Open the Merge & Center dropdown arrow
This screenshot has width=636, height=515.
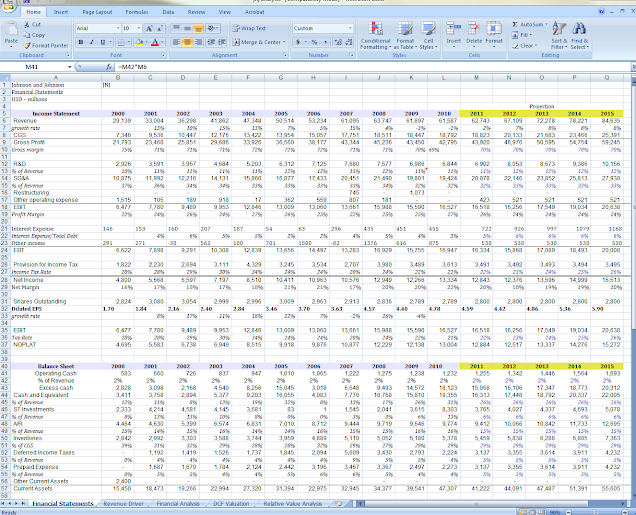point(285,42)
